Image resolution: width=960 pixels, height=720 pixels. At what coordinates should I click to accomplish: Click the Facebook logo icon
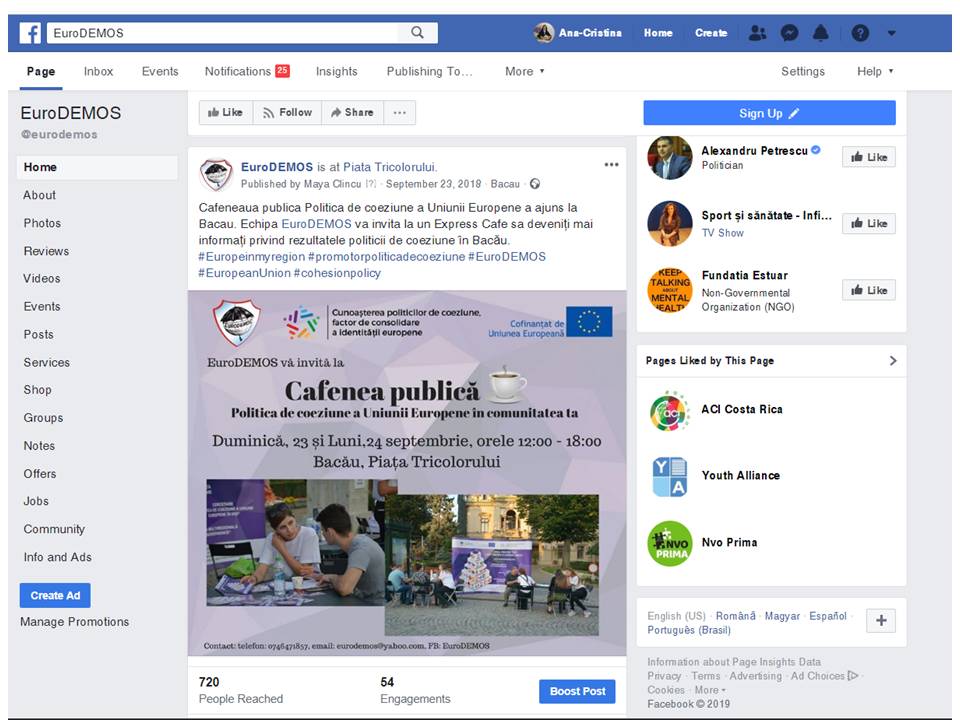[30, 33]
